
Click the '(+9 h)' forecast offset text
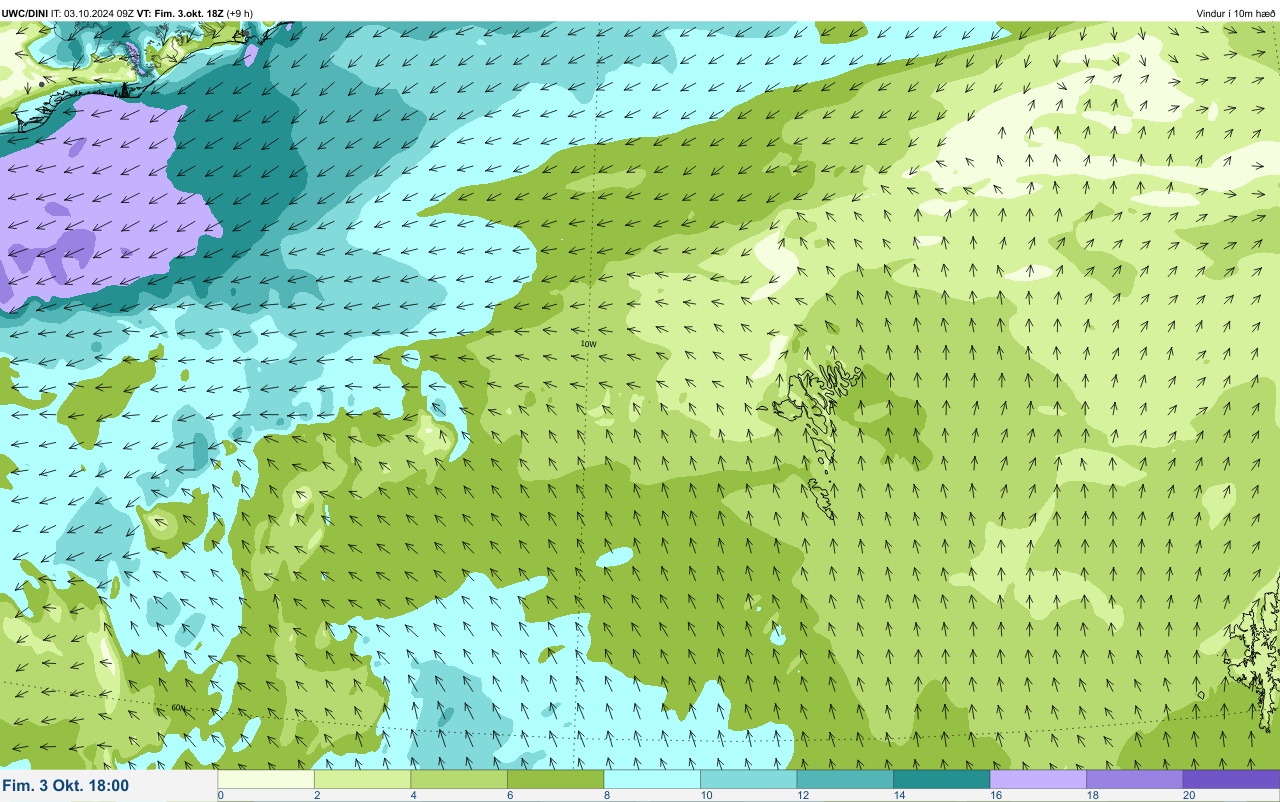click(x=240, y=13)
